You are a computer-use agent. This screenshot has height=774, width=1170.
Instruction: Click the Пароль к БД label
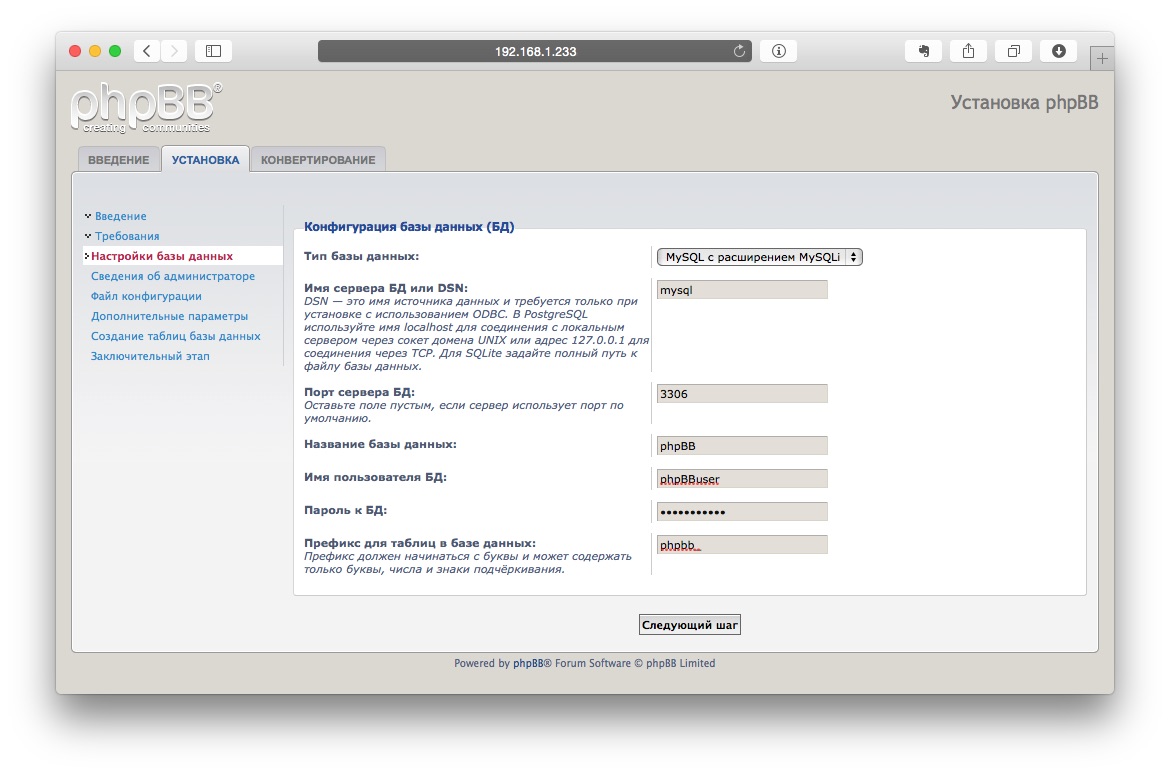pyautogui.click(x=345, y=510)
